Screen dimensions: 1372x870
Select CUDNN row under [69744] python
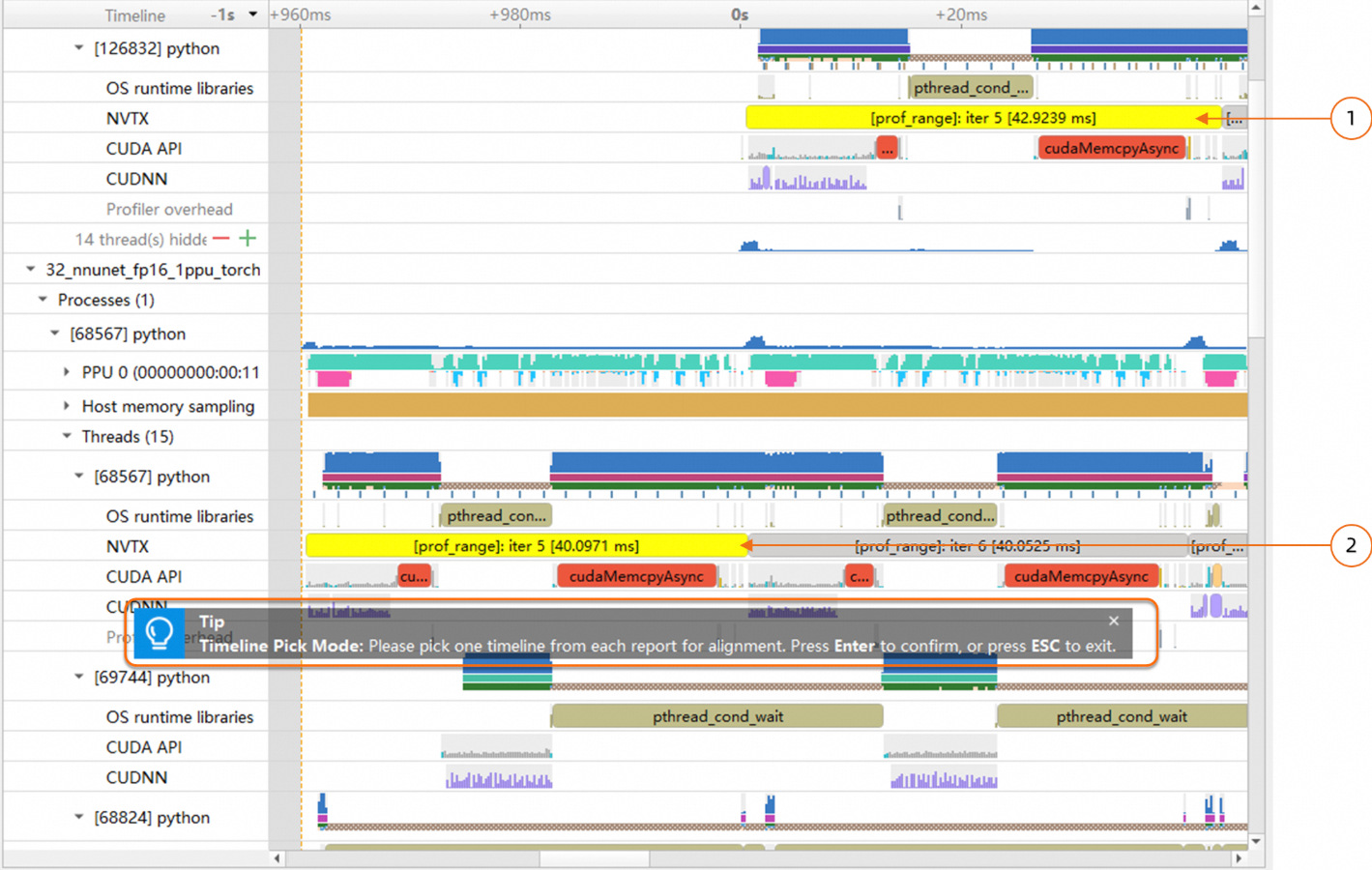(x=135, y=777)
